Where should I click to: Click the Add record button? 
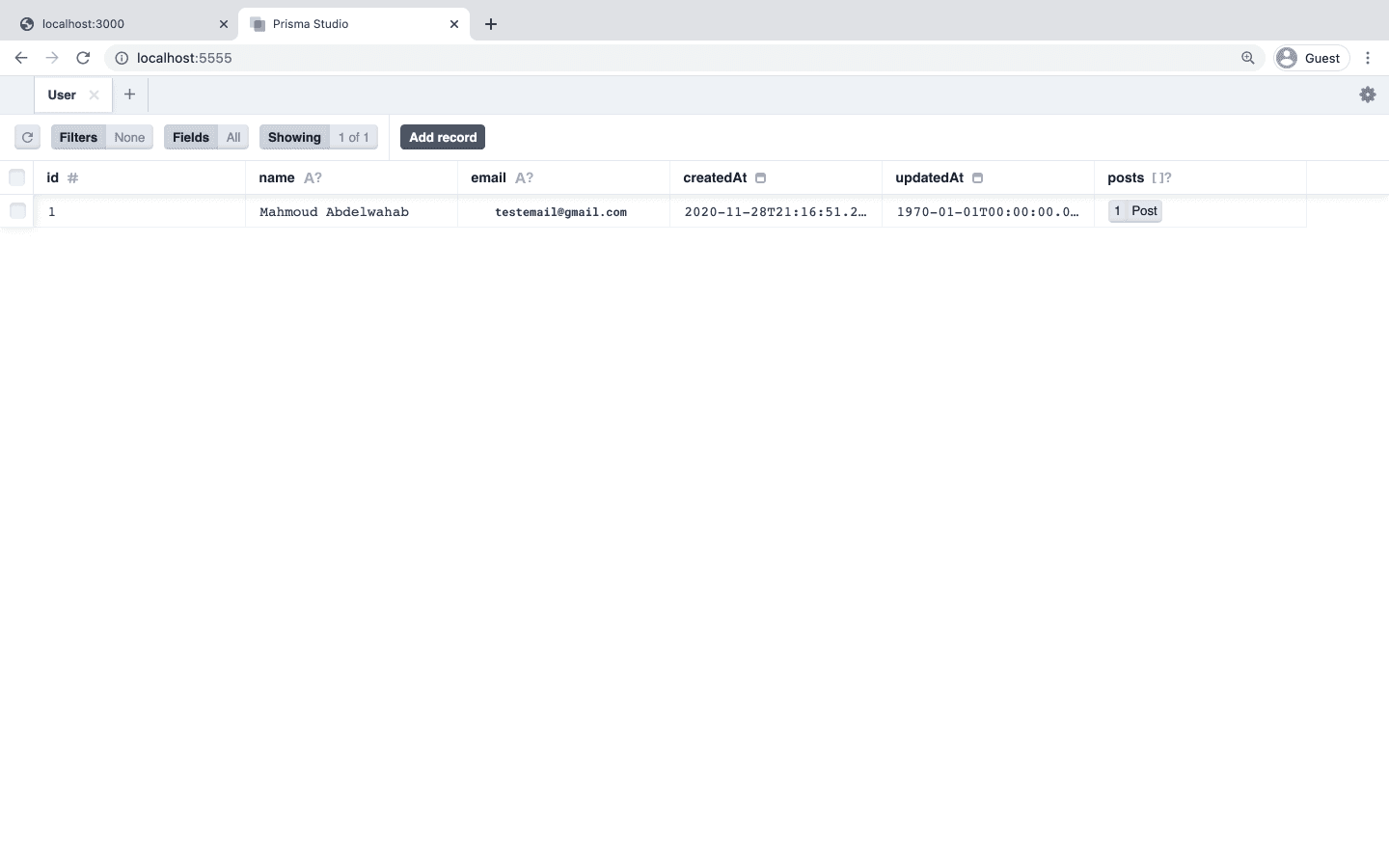(x=442, y=137)
